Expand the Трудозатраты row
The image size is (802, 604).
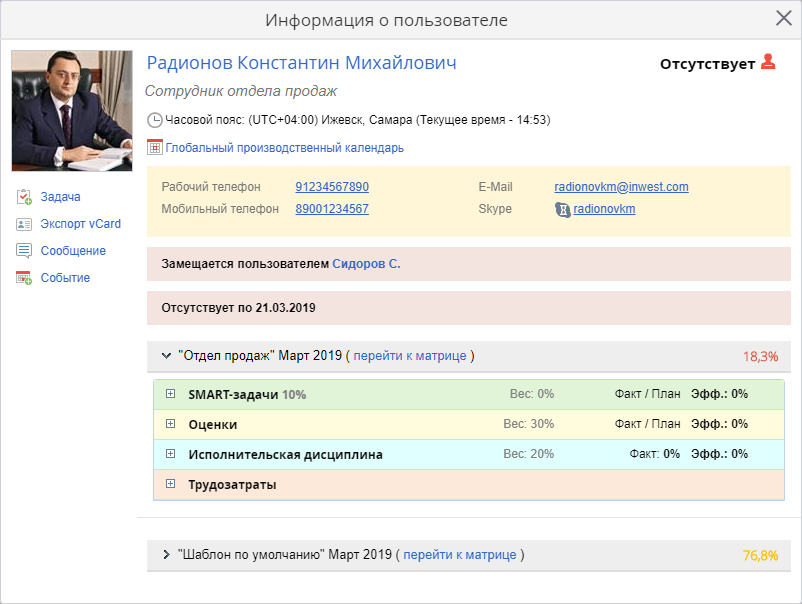pyautogui.click(x=170, y=484)
